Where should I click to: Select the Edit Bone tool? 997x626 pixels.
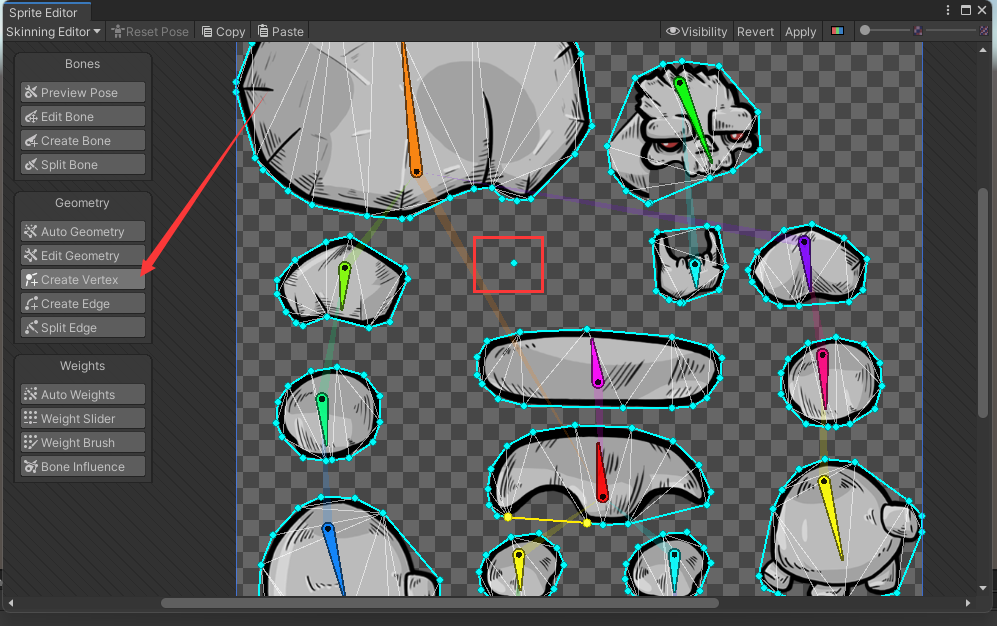(x=82, y=115)
